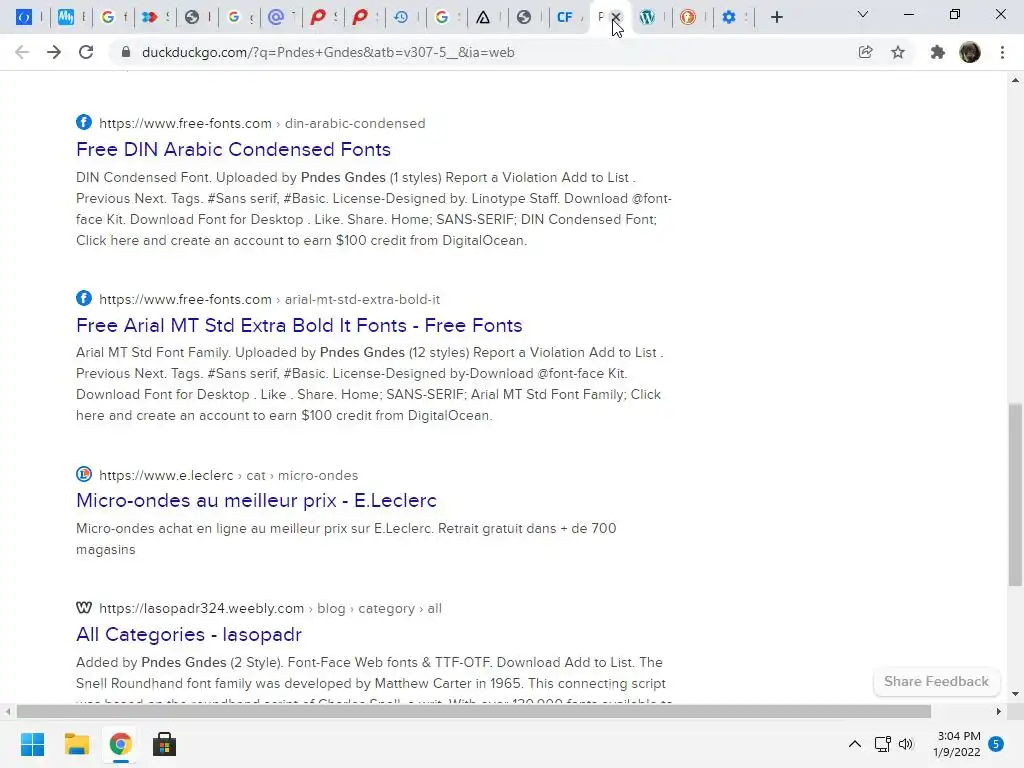Open Microsoft Store from the taskbar
This screenshot has width=1024, height=768.
(165, 744)
